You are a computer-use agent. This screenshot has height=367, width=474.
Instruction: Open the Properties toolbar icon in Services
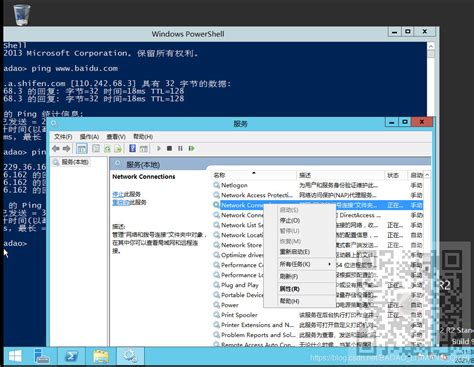tap(96, 148)
